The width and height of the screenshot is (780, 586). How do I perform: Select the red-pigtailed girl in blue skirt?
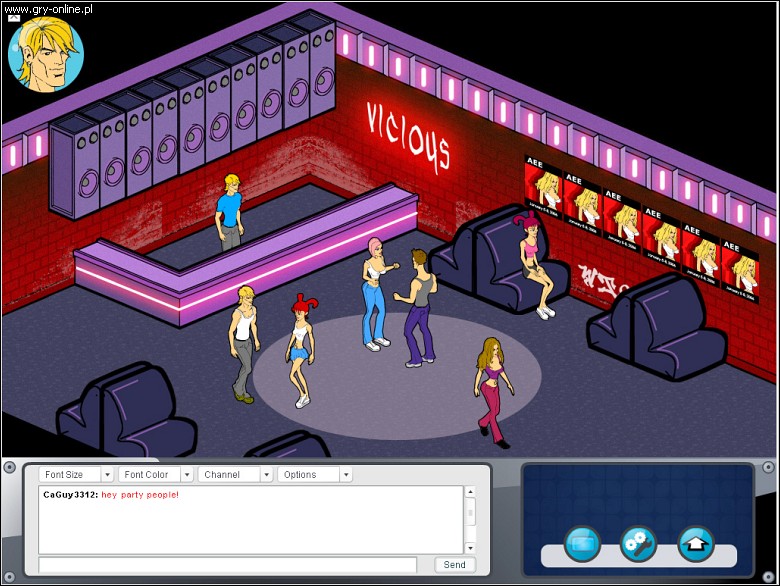[x=301, y=351]
